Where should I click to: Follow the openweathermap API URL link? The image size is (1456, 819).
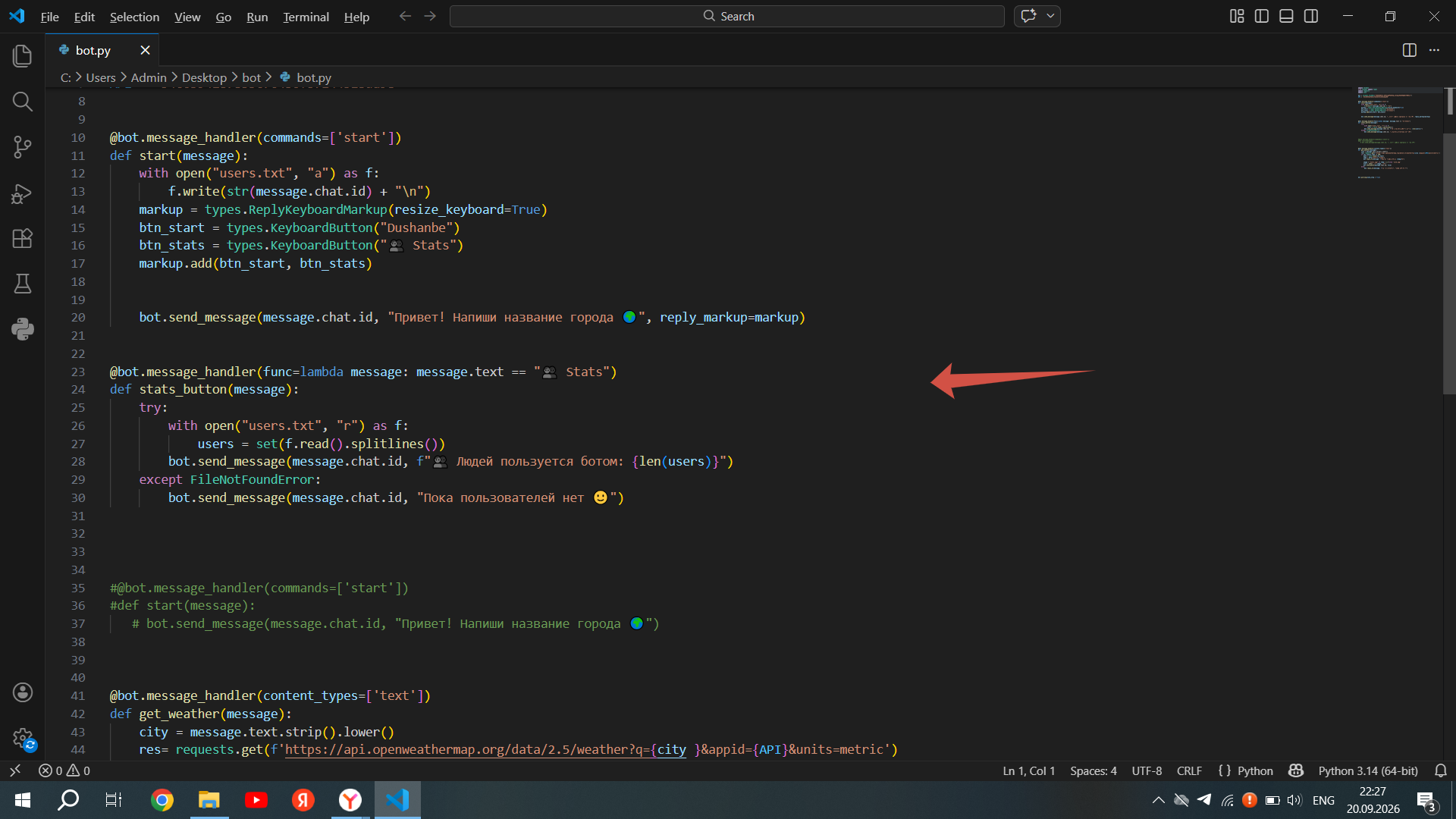[485, 749]
